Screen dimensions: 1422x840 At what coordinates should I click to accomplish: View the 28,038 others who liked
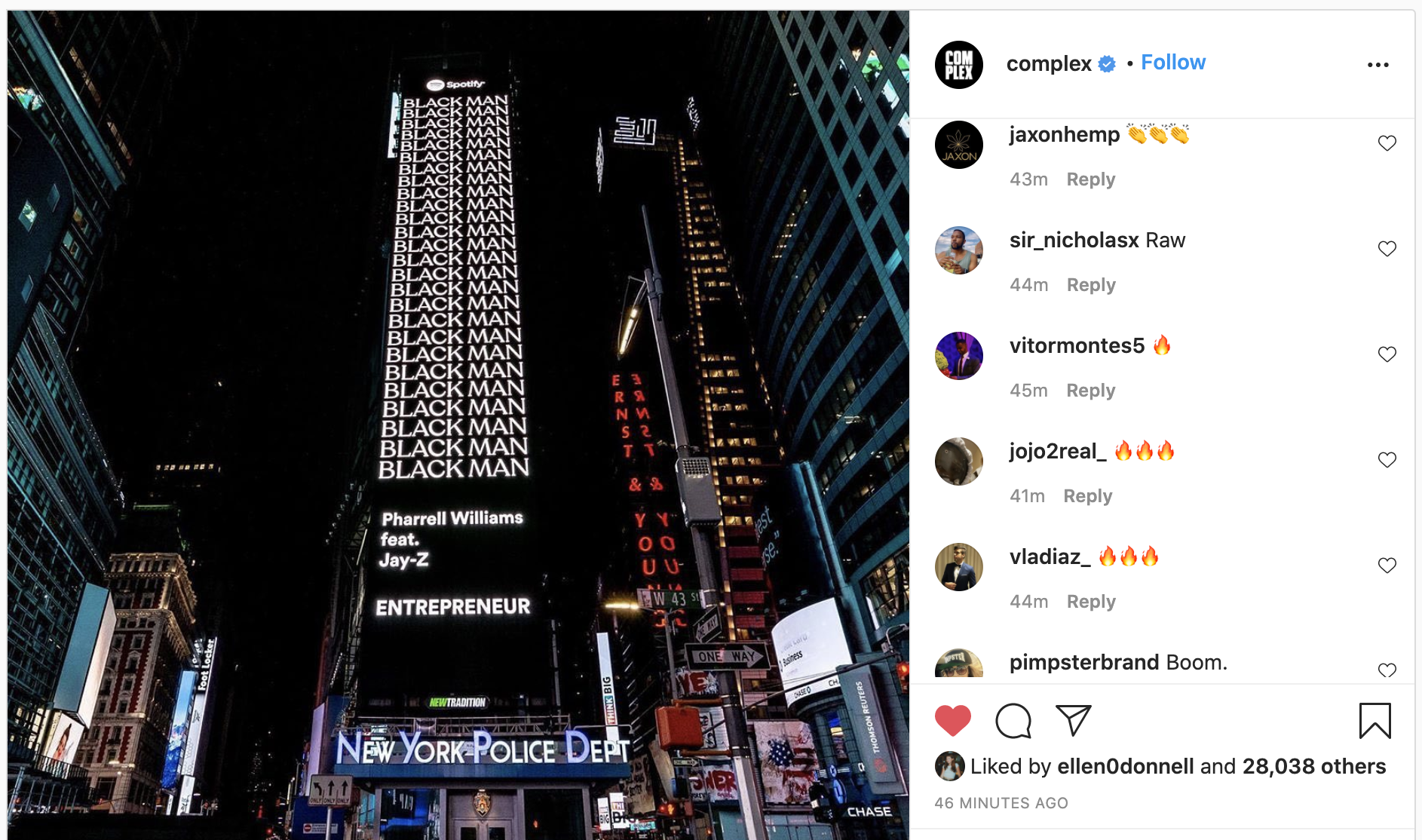coord(1314,766)
